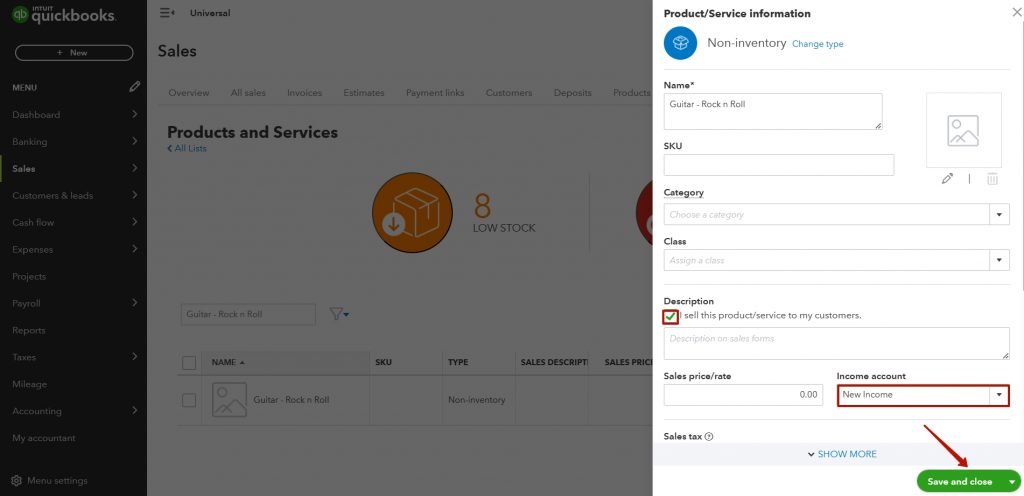Click the 8 LOW STOCK count
This screenshot has width=1024, height=496.
coord(504,214)
